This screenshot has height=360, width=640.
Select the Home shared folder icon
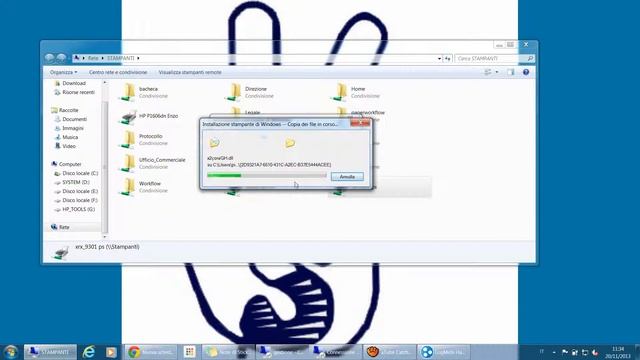tap(340, 92)
